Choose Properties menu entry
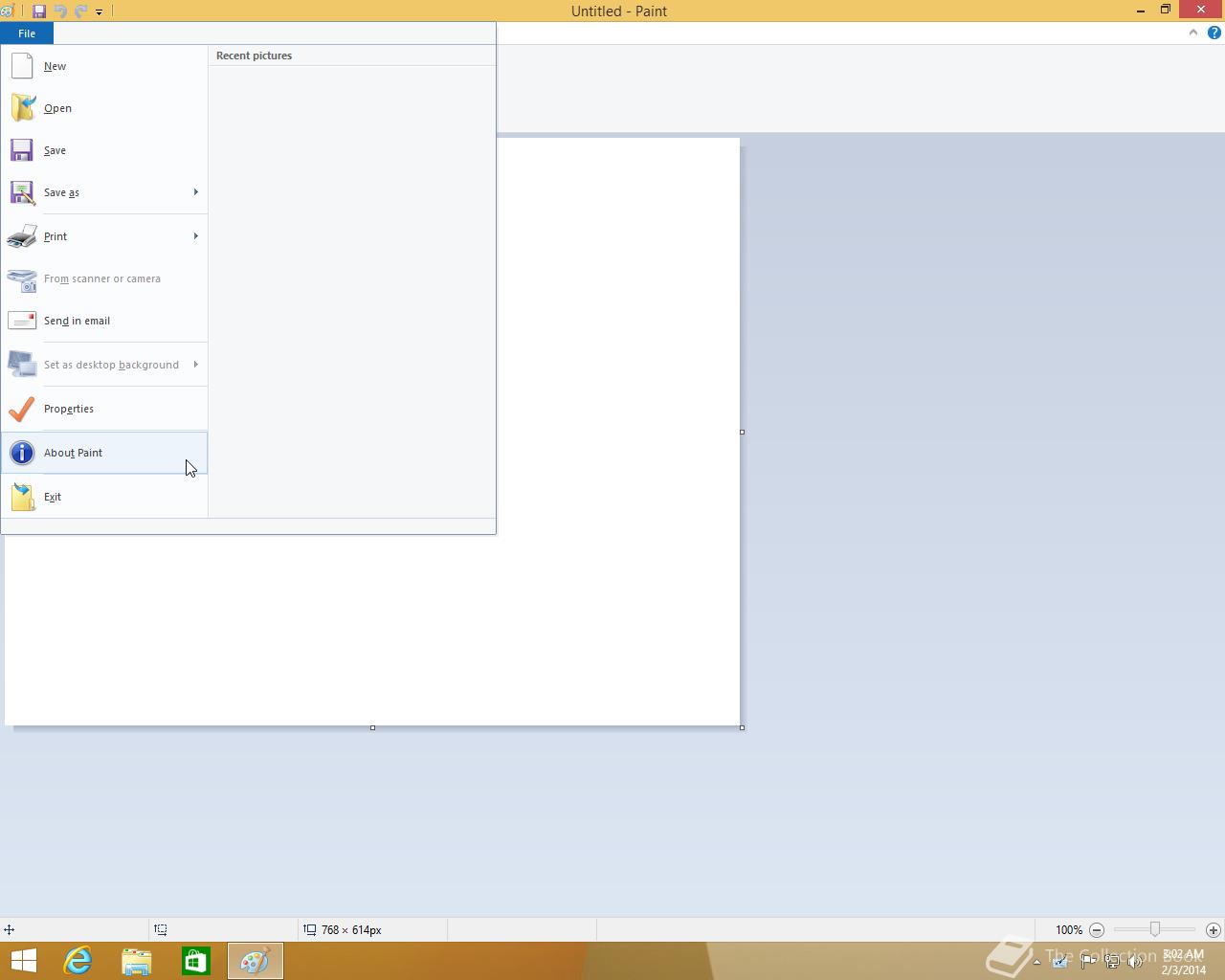The width and height of the screenshot is (1225, 980). 104,409
